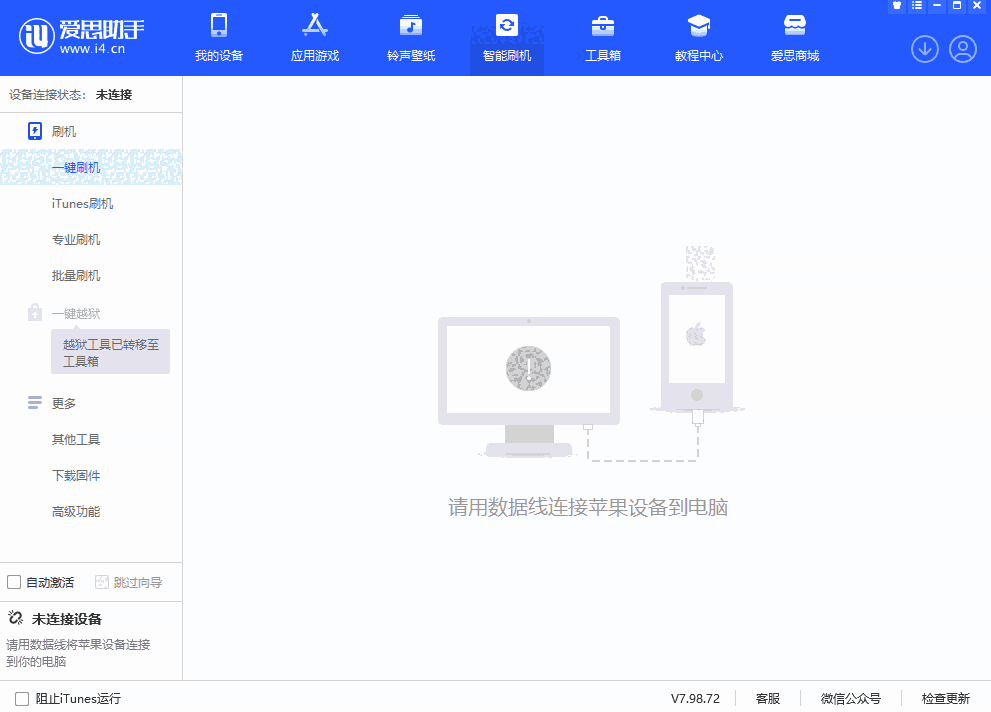This screenshot has width=991, height=712.
Task: Change the skin via the shirt icon
Action: tap(896, 6)
